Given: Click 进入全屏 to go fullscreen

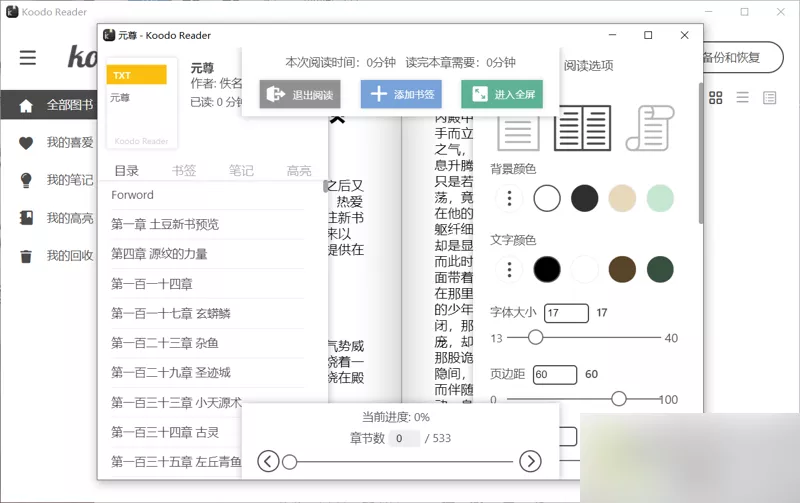Looking at the screenshot, I should point(502,94).
